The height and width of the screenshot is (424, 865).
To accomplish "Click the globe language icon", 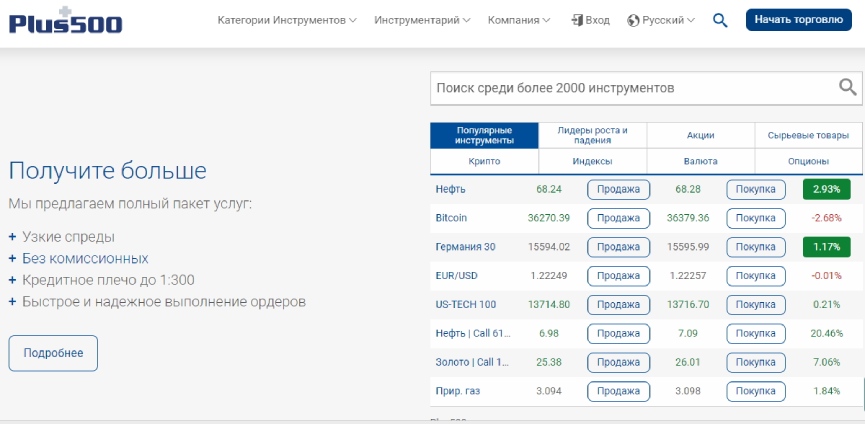I will point(633,20).
